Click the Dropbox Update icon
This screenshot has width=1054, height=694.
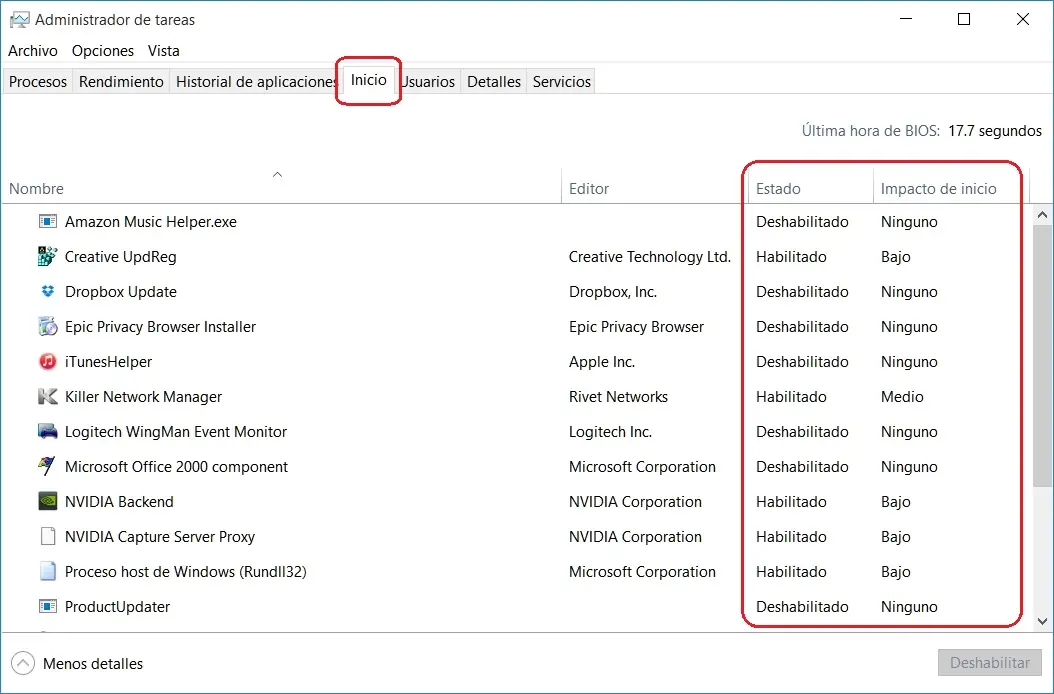click(x=48, y=291)
